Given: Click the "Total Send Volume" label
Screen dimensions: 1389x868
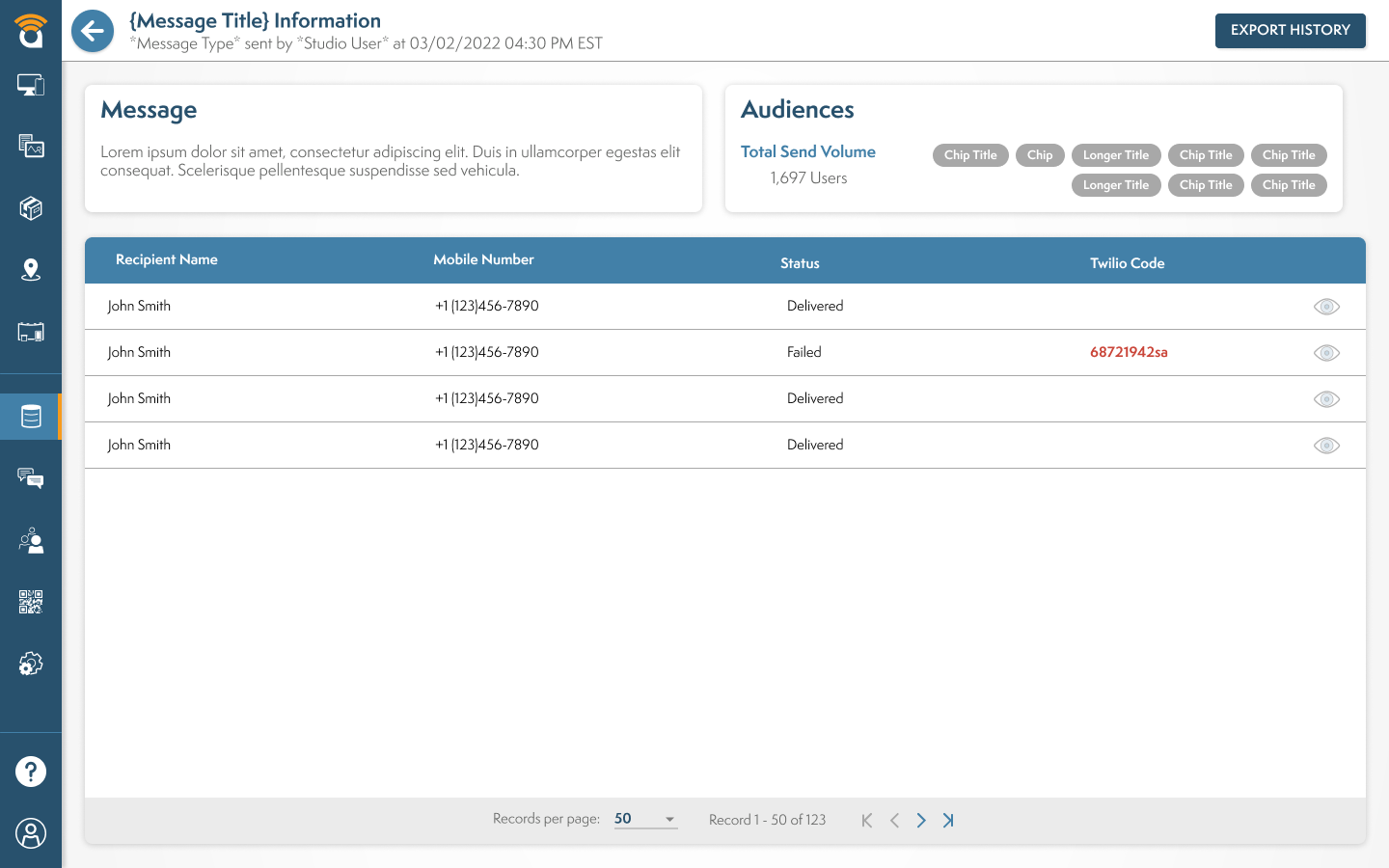Looking at the screenshot, I should point(808,151).
